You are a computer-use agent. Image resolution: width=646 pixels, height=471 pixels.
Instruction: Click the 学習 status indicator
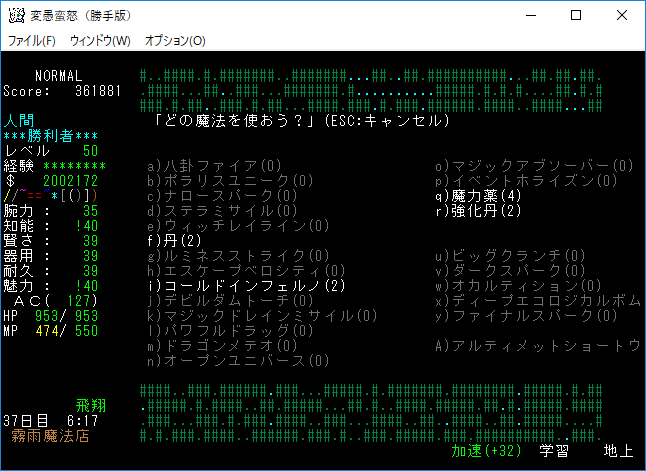(555, 451)
